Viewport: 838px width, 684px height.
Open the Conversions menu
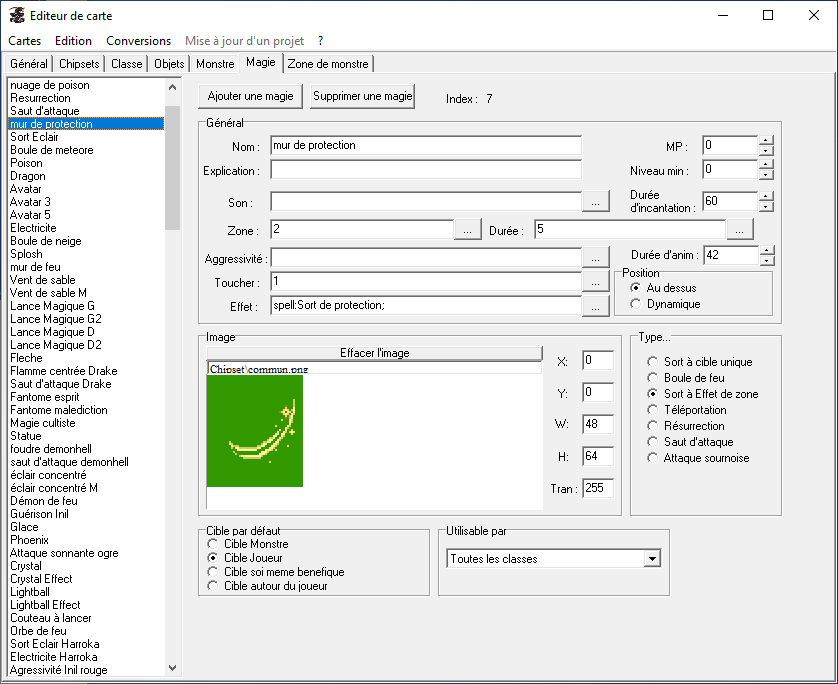pos(138,41)
